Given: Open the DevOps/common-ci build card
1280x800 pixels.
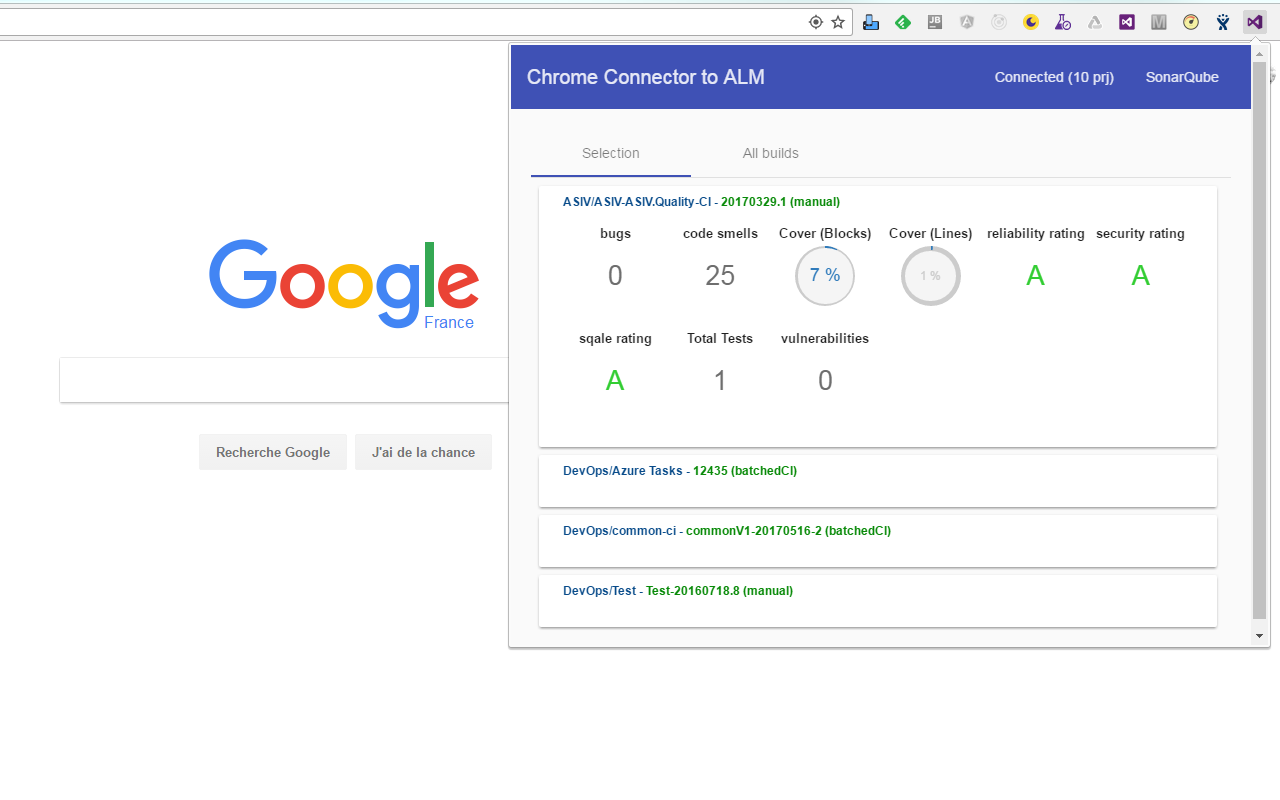Looking at the screenshot, I should point(878,541).
